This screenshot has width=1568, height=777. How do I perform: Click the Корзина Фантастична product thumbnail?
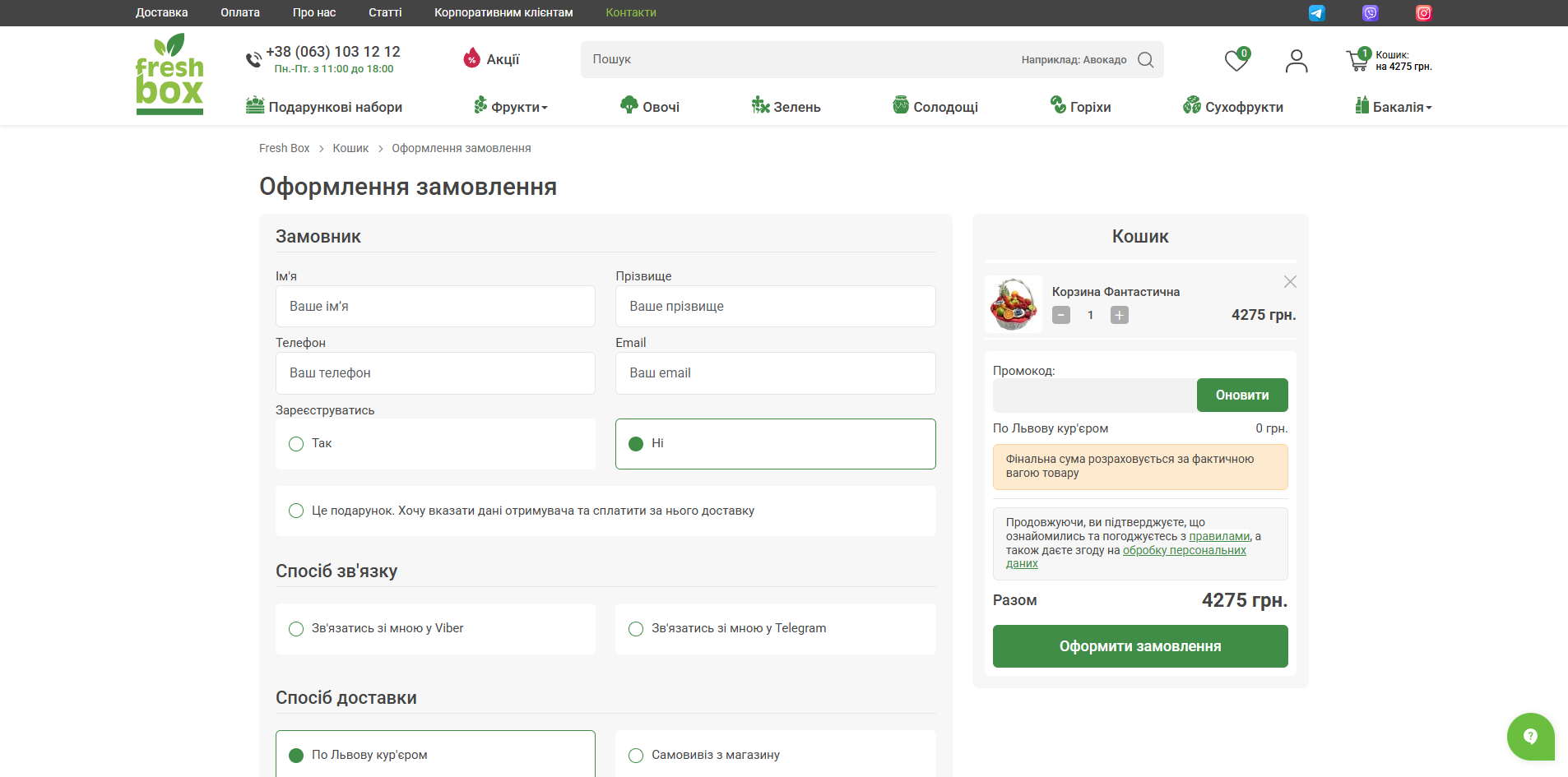tap(1014, 304)
